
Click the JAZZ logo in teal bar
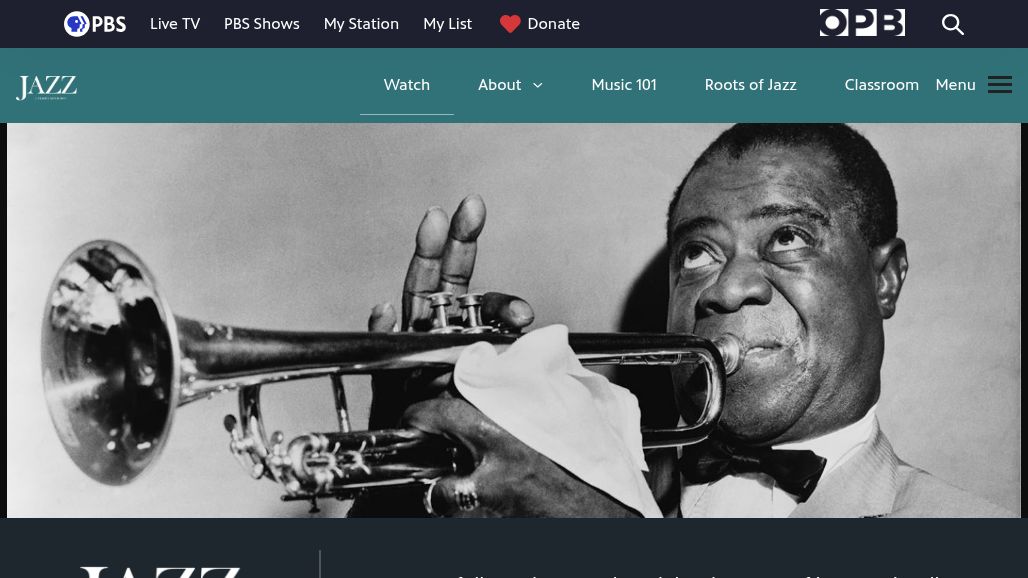pyautogui.click(x=47, y=87)
